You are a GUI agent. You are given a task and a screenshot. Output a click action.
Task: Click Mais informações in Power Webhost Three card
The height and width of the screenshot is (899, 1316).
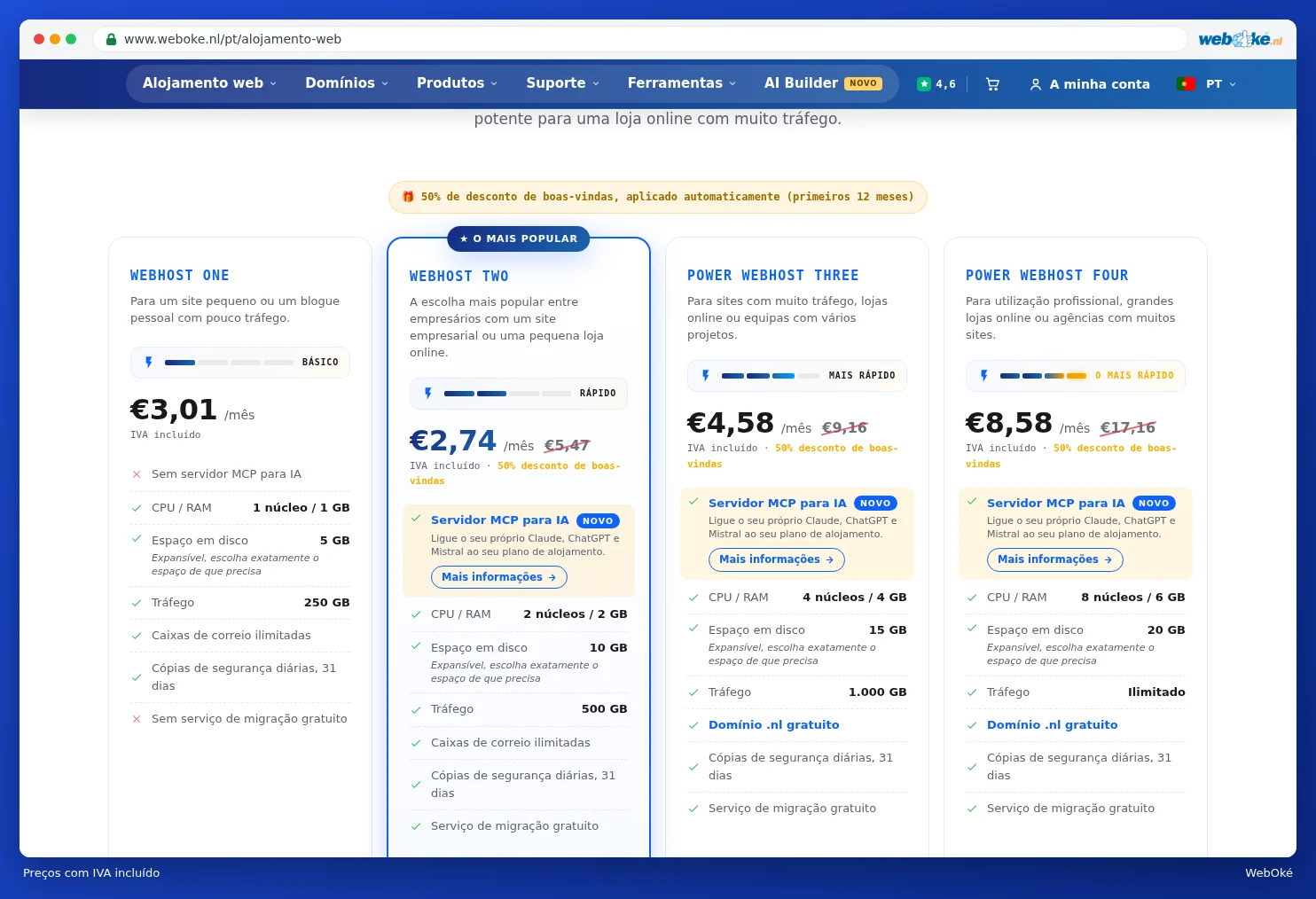[x=777, y=559]
